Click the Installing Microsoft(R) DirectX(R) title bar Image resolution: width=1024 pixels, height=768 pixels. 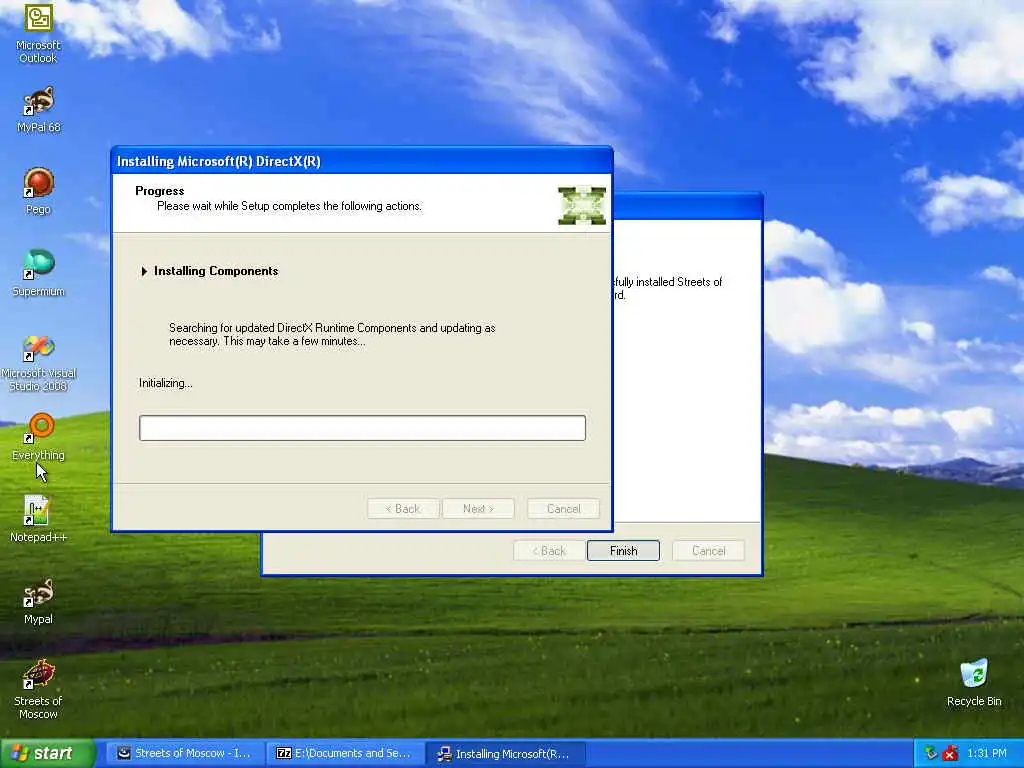(x=362, y=161)
